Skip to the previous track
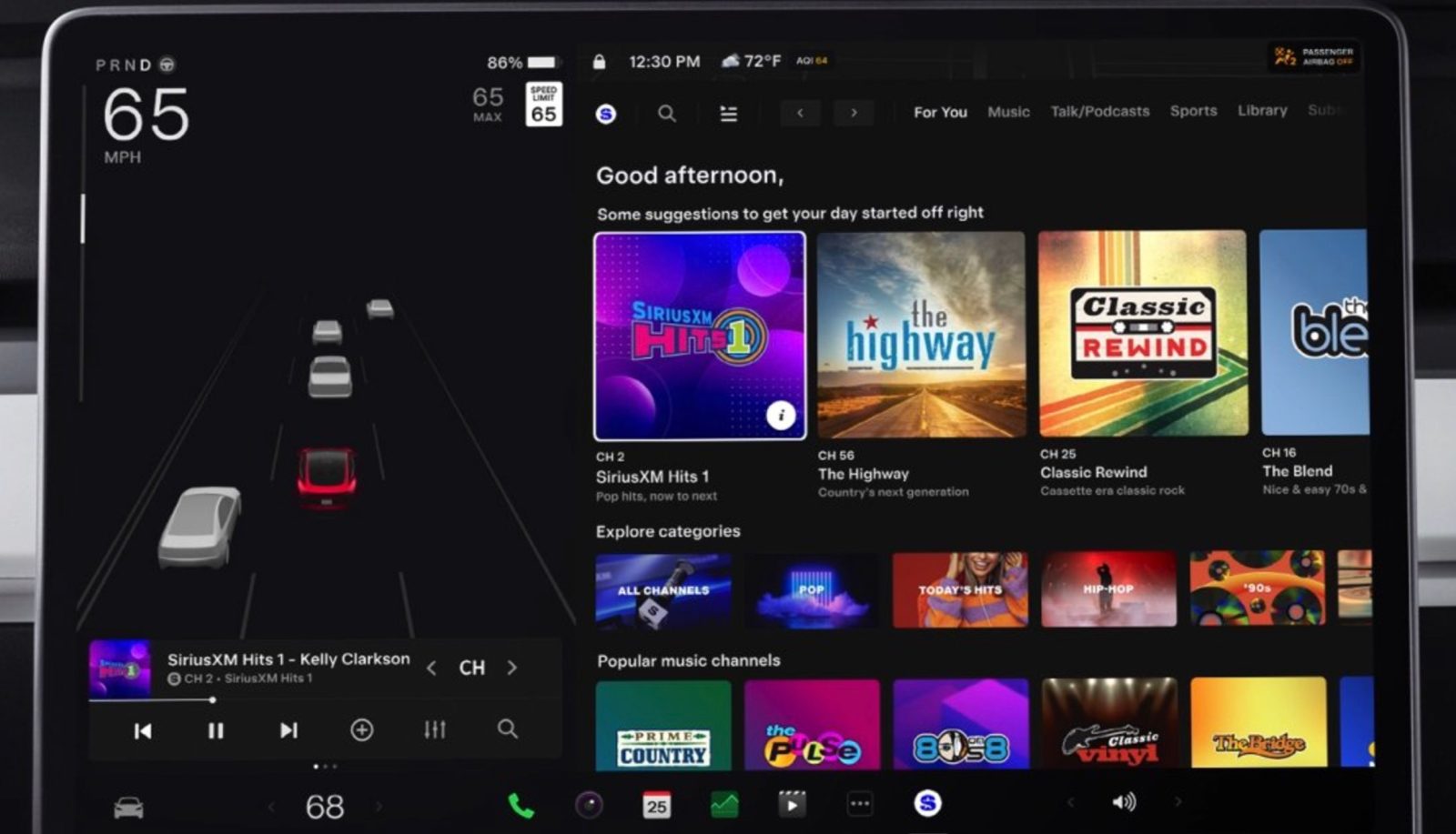Image resolution: width=1456 pixels, height=834 pixels. click(x=143, y=730)
